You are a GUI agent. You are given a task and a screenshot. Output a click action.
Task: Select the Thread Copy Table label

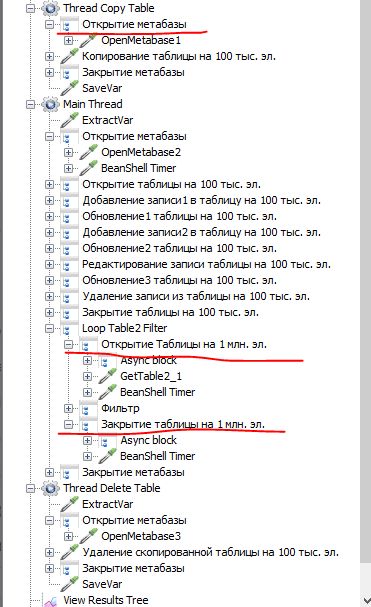pyautogui.click(x=108, y=8)
